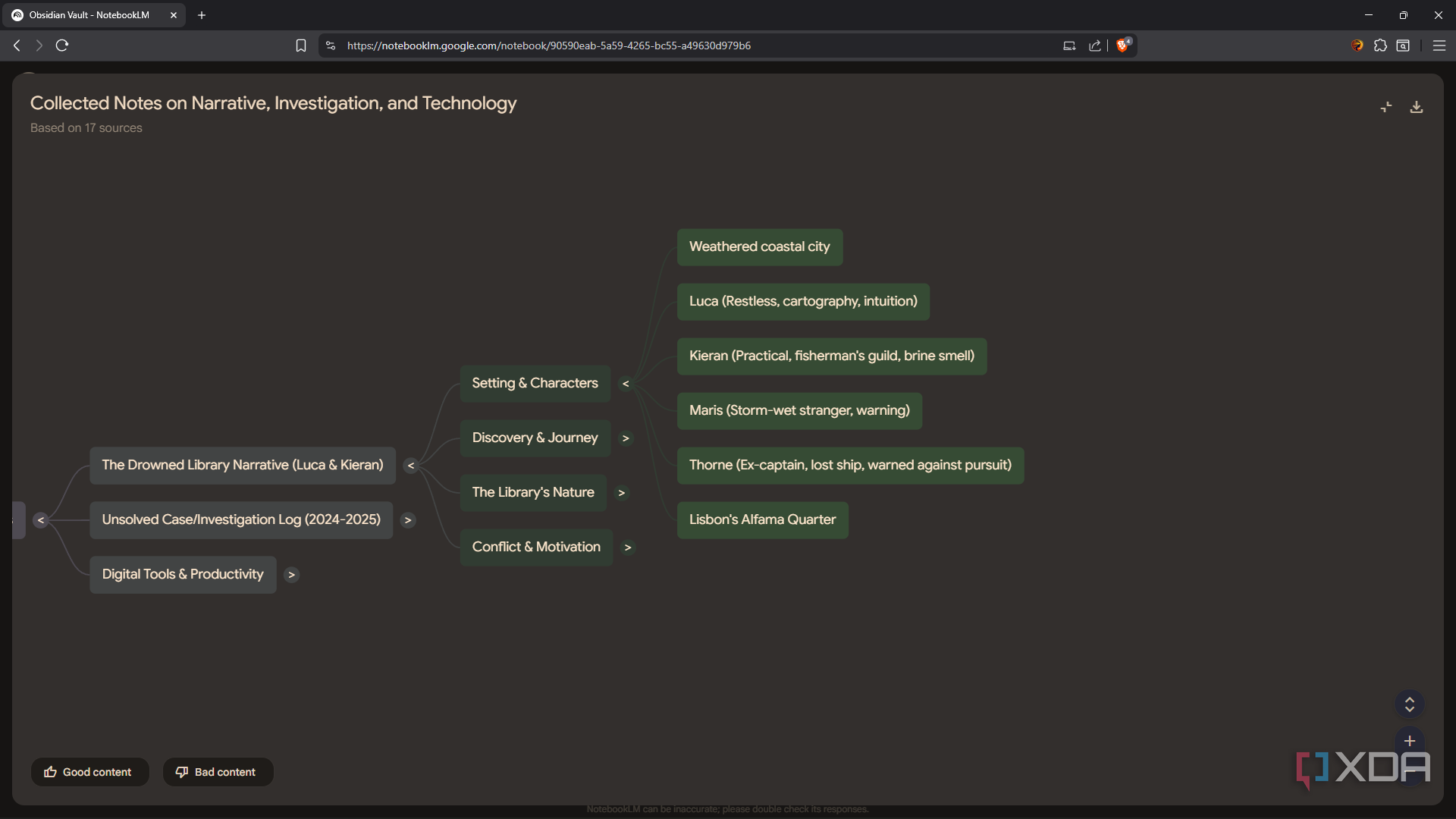Select the Kieran fisherman's guild node
Viewport: 1456px width, 819px height.
pyautogui.click(x=832, y=356)
